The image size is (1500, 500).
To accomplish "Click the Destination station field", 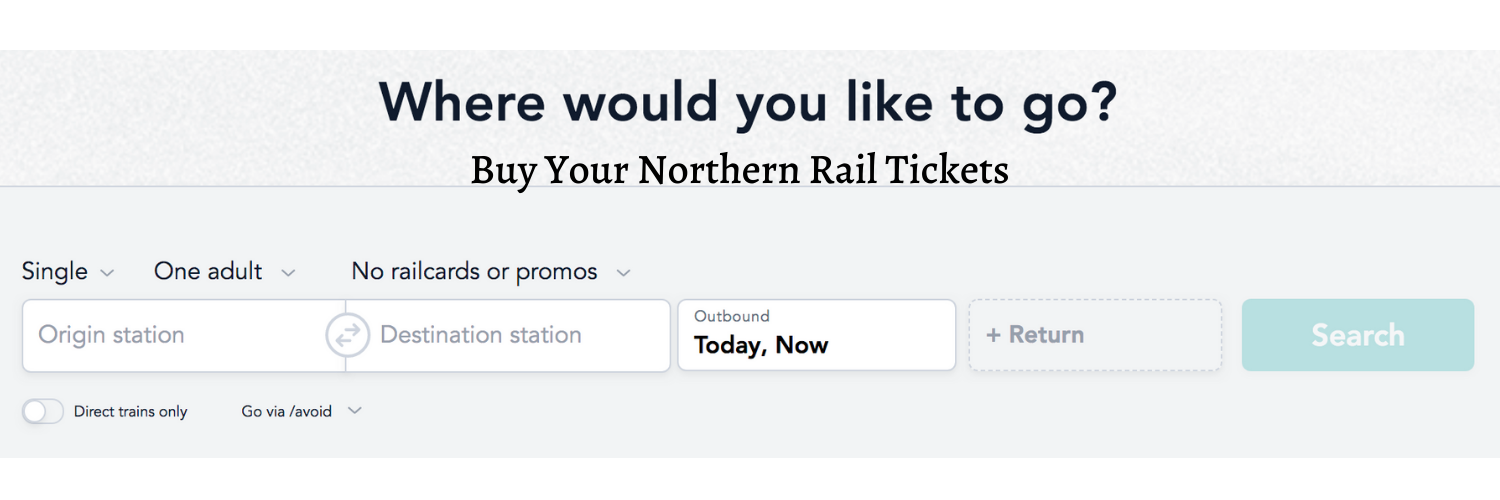I will 508,336.
